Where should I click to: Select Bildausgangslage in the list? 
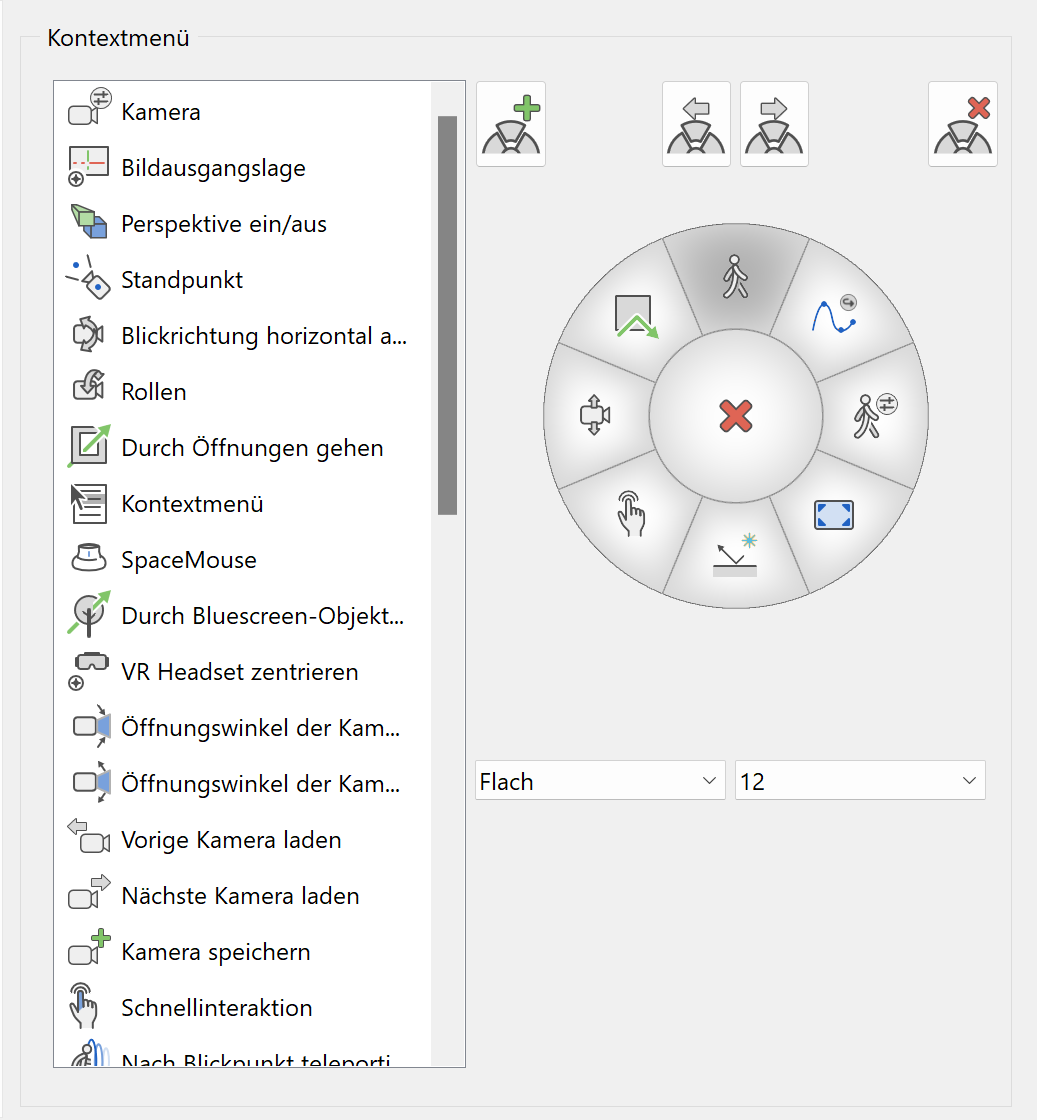pyautogui.click(x=242, y=167)
